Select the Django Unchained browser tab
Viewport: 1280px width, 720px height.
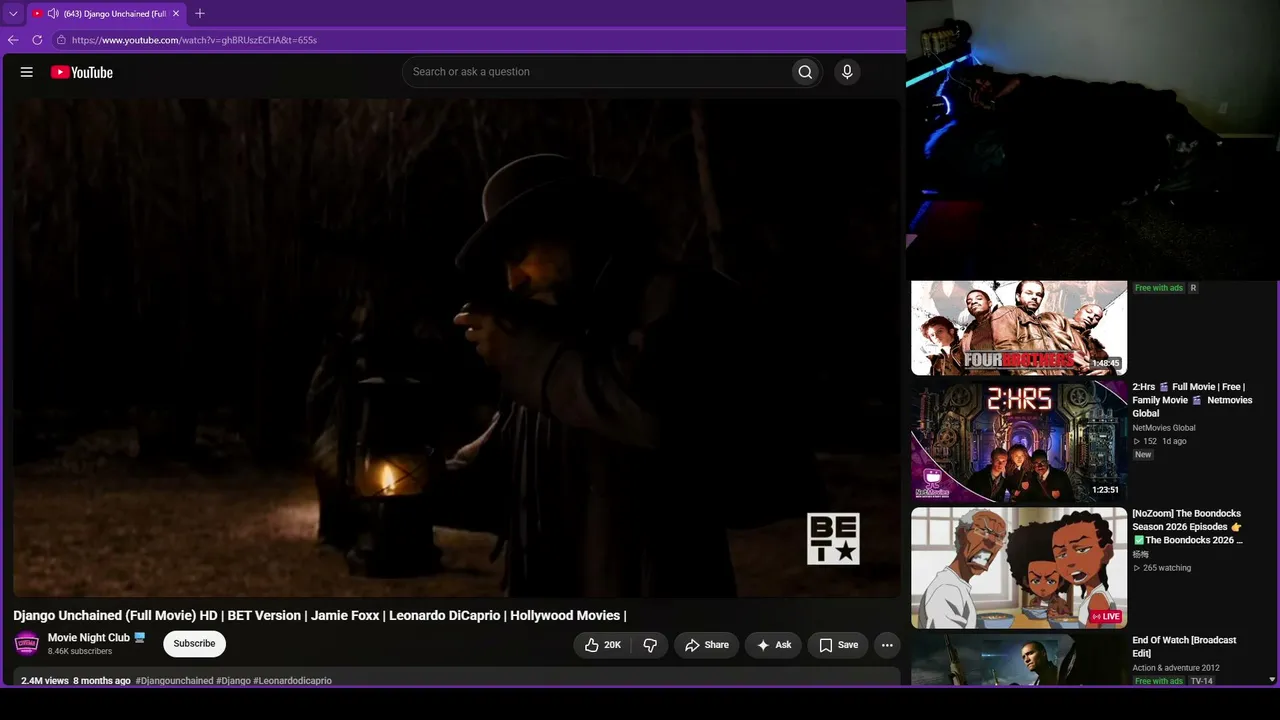click(106, 14)
